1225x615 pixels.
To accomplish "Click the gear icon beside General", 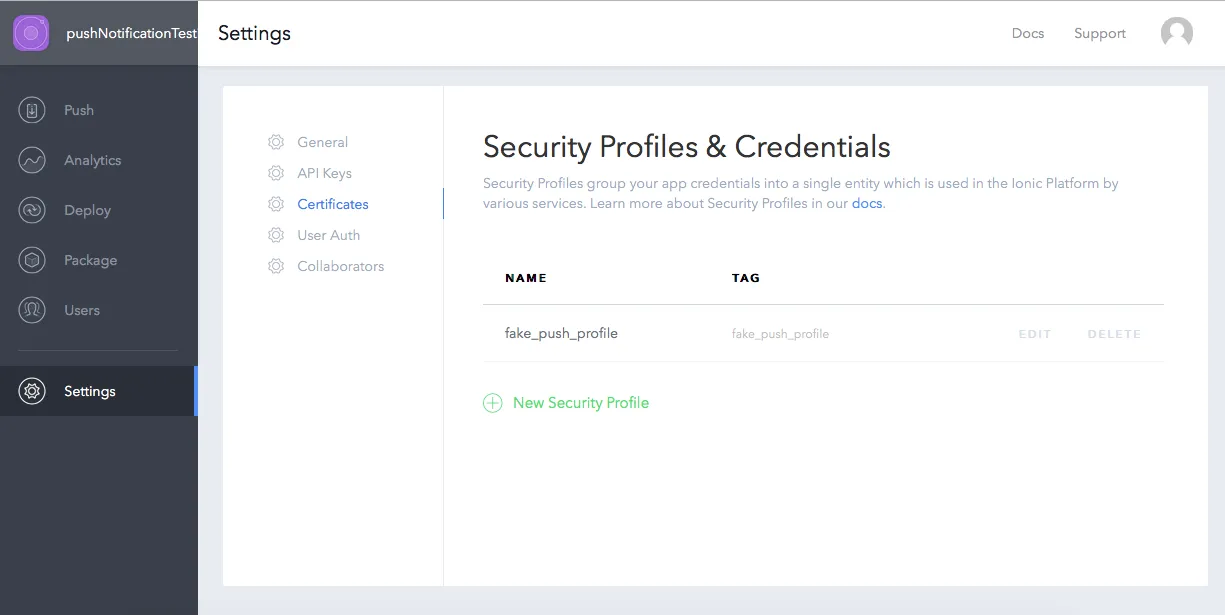I will [x=276, y=142].
